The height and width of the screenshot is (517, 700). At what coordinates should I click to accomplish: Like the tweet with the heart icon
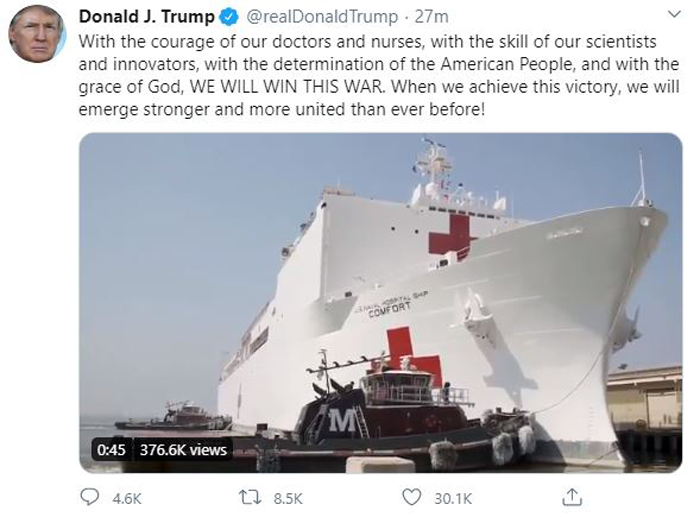[x=411, y=497]
